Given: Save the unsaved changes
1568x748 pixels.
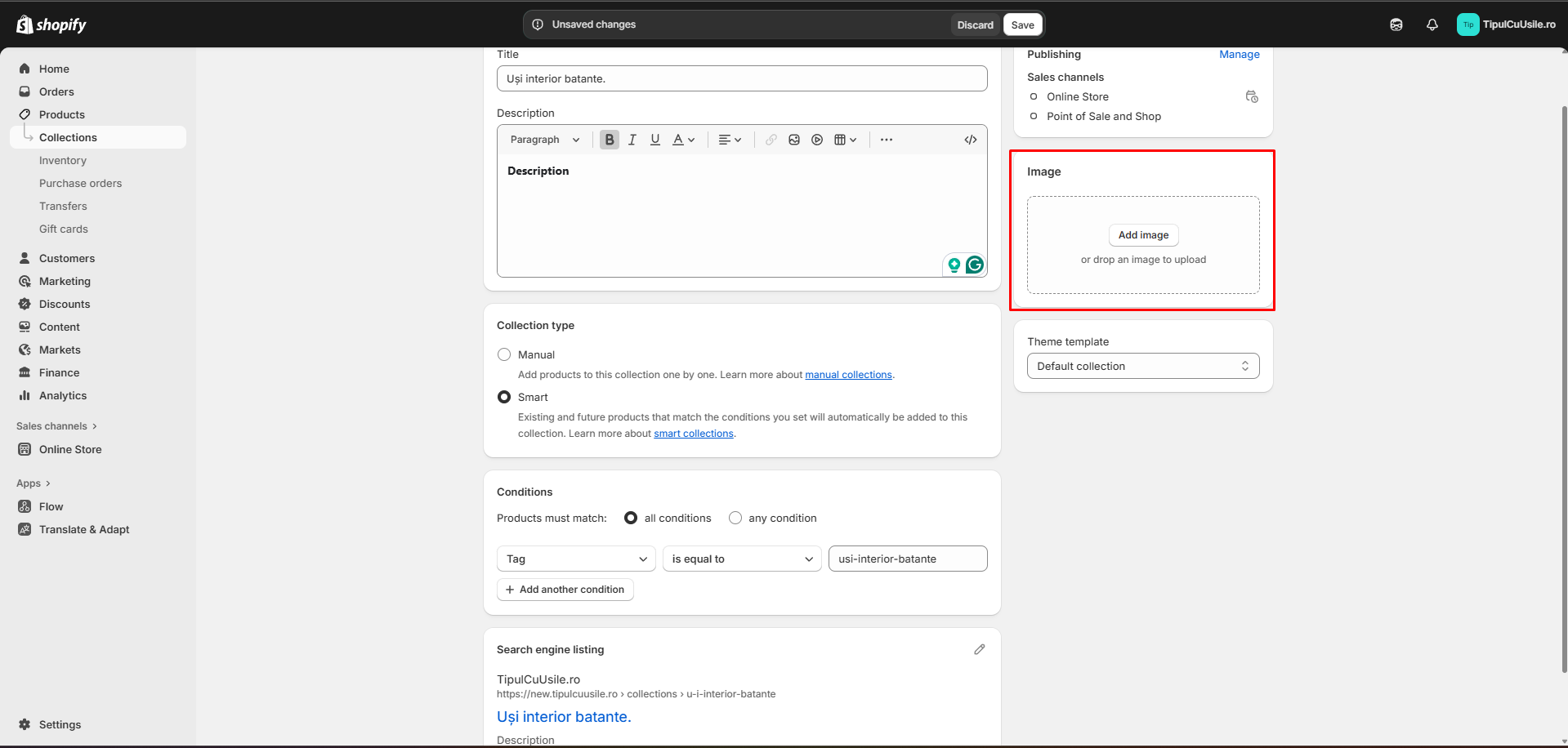Looking at the screenshot, I should (x=1022, y=24).
